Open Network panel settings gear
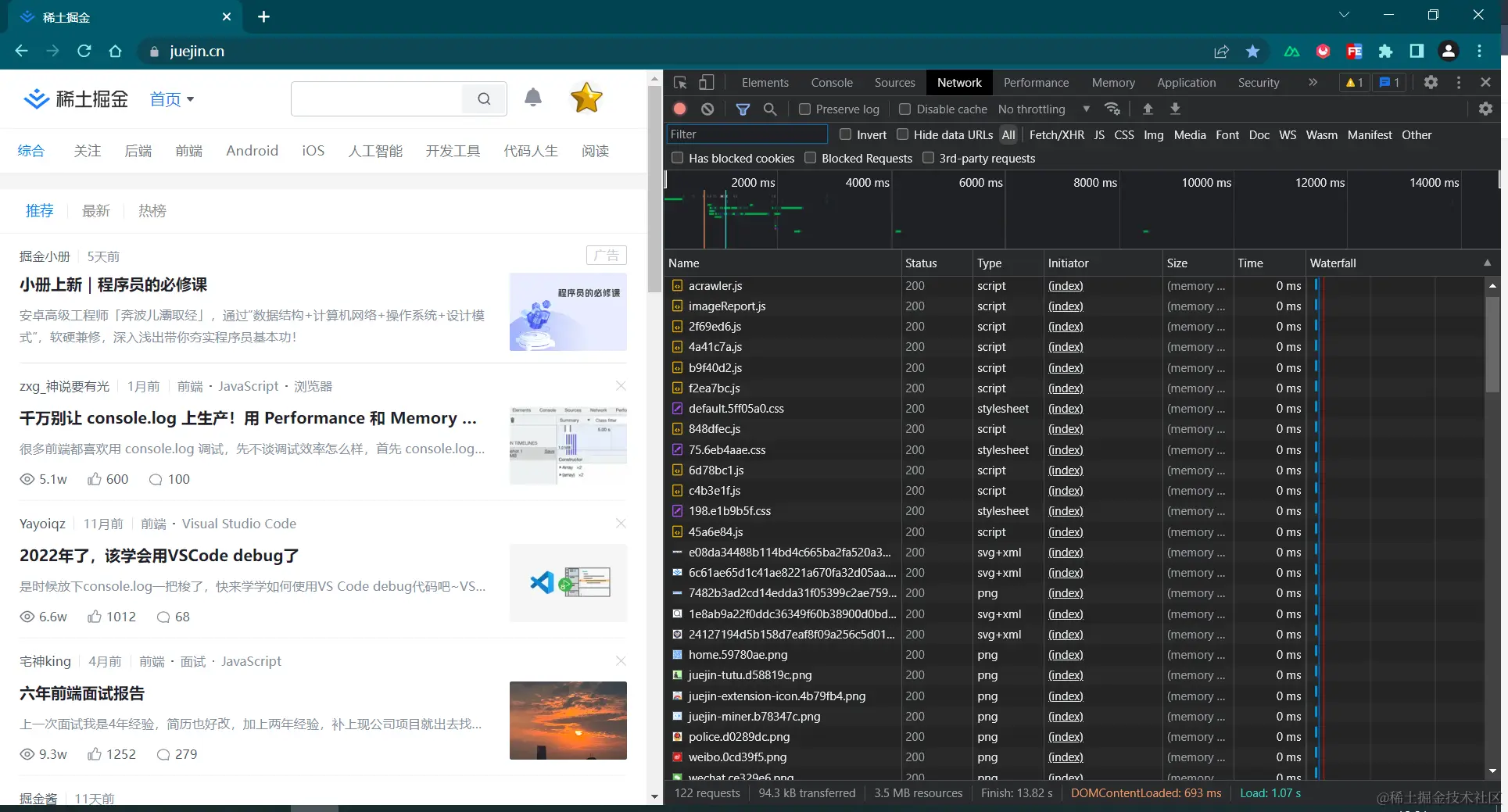The image size is (1508, 812). (1485, 109)
